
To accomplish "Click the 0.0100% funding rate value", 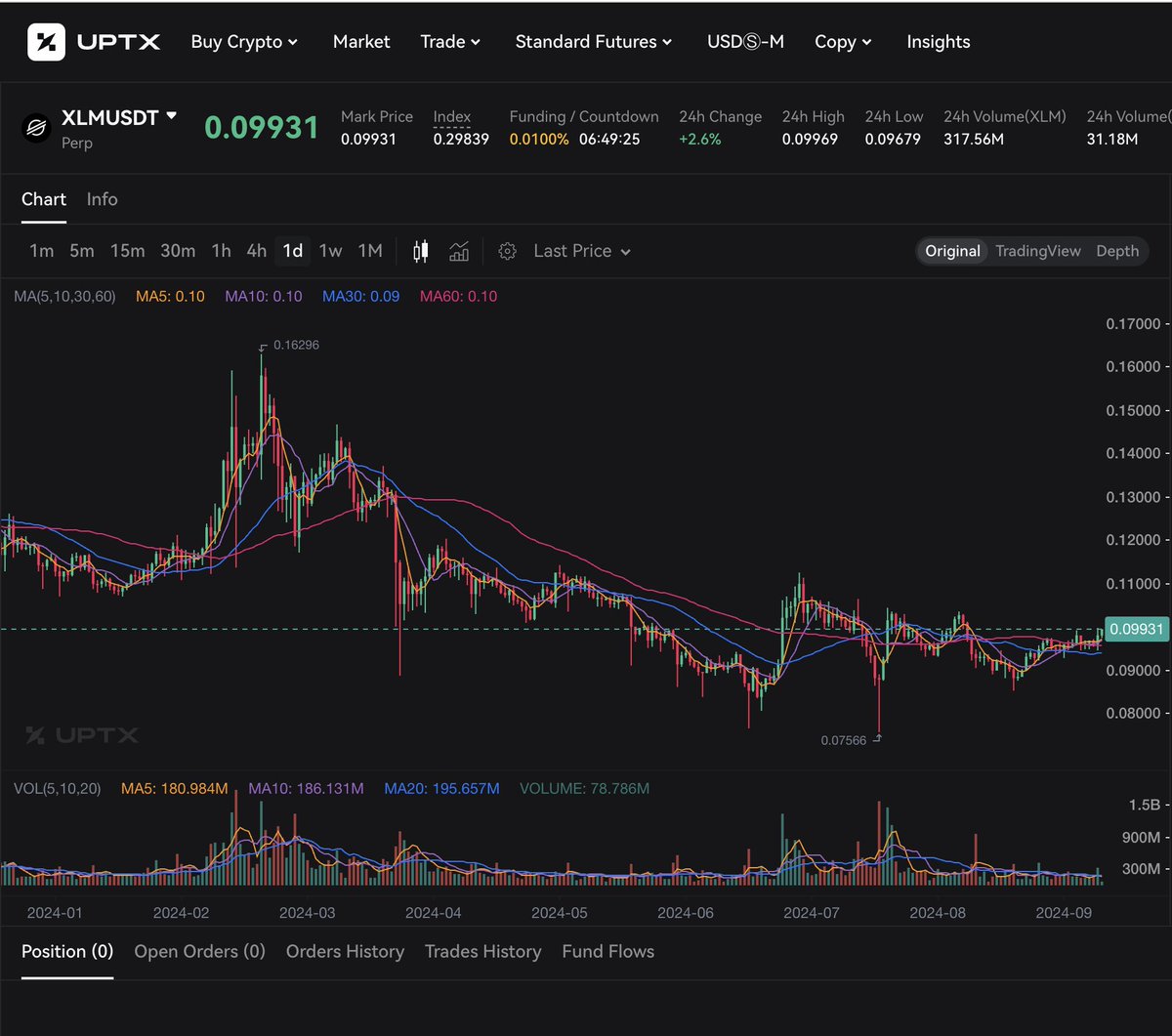I will (x=539, y=140).
